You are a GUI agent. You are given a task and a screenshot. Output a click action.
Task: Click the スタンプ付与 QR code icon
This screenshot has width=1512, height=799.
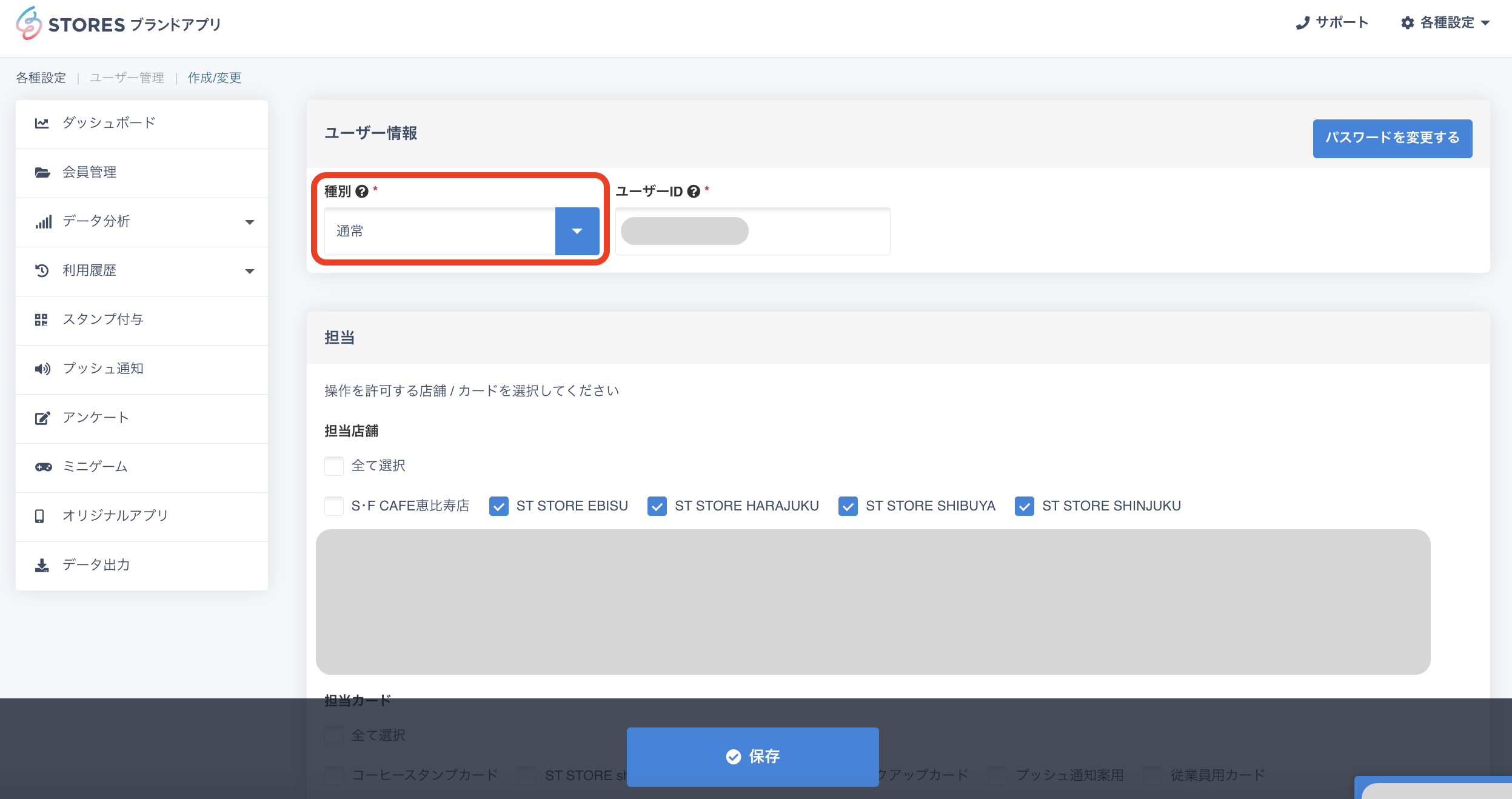(41, 319)
